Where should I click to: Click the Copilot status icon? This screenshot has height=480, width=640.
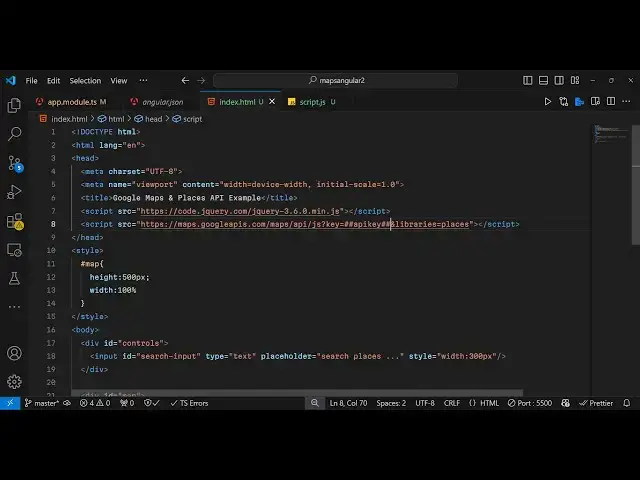point(565,403)
